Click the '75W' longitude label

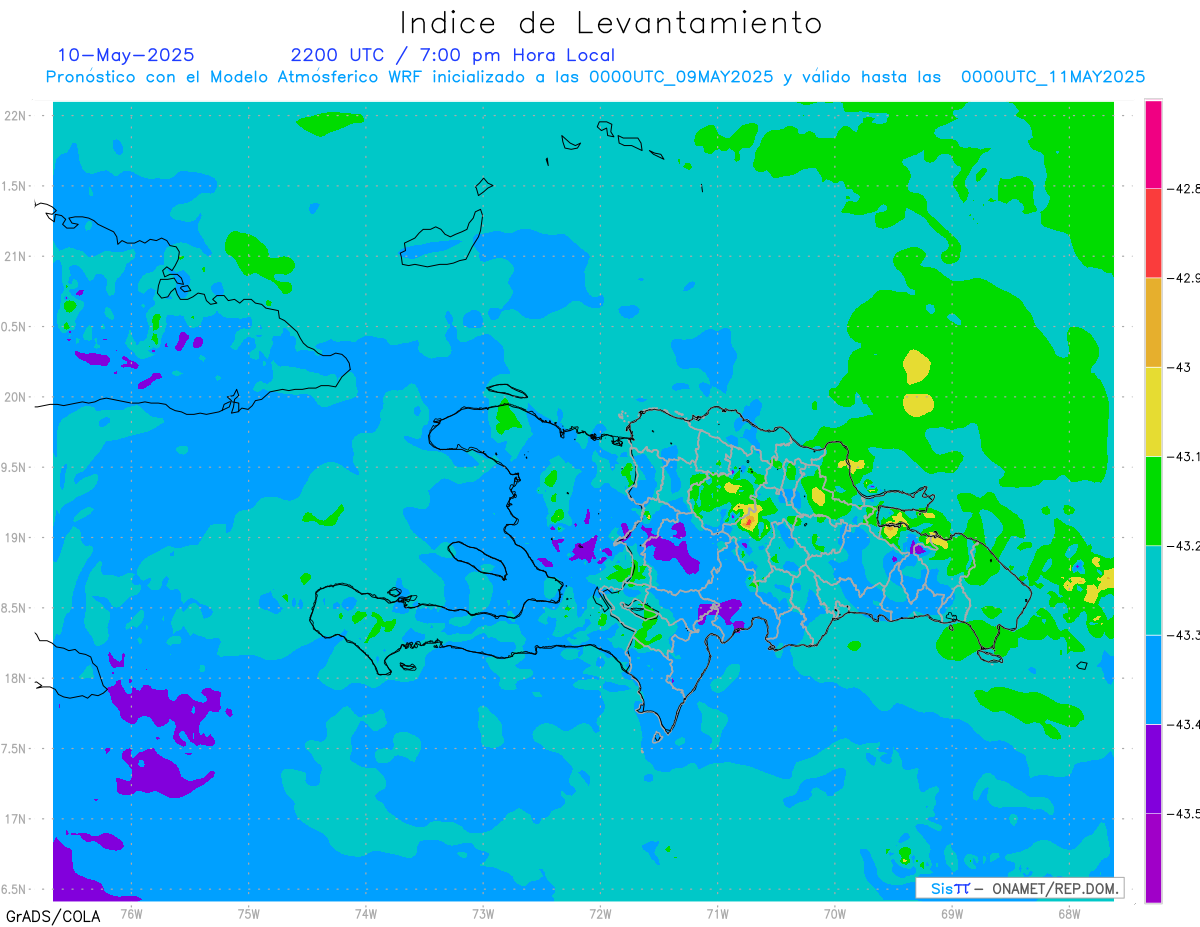[249, 913]
